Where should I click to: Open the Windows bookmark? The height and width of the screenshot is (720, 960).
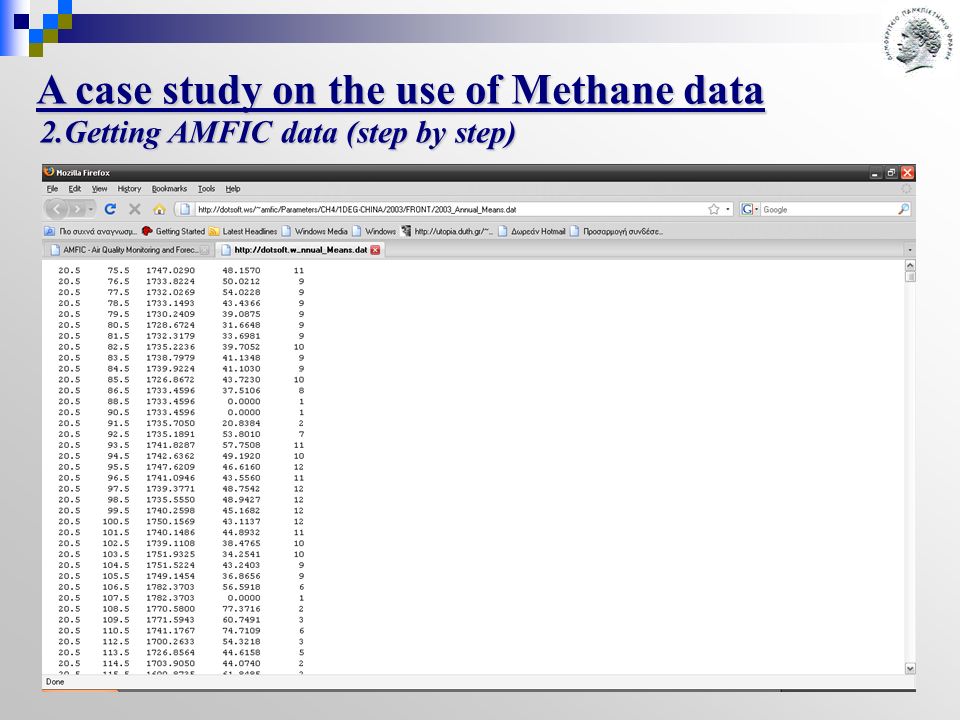coord(373,231)
